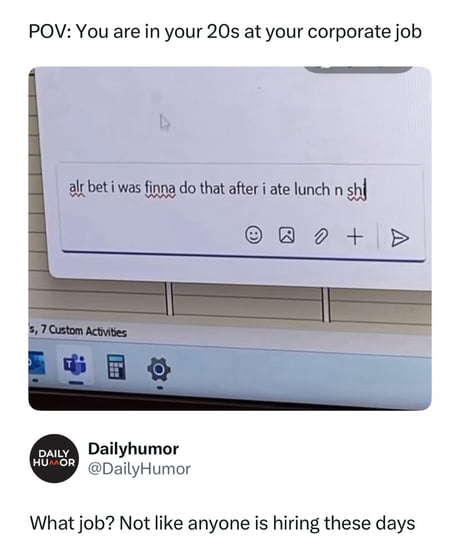Send the message with the arrow icon
Viewport: 460px width, 556px height.
pyautogui.click(x=399, y=238)
